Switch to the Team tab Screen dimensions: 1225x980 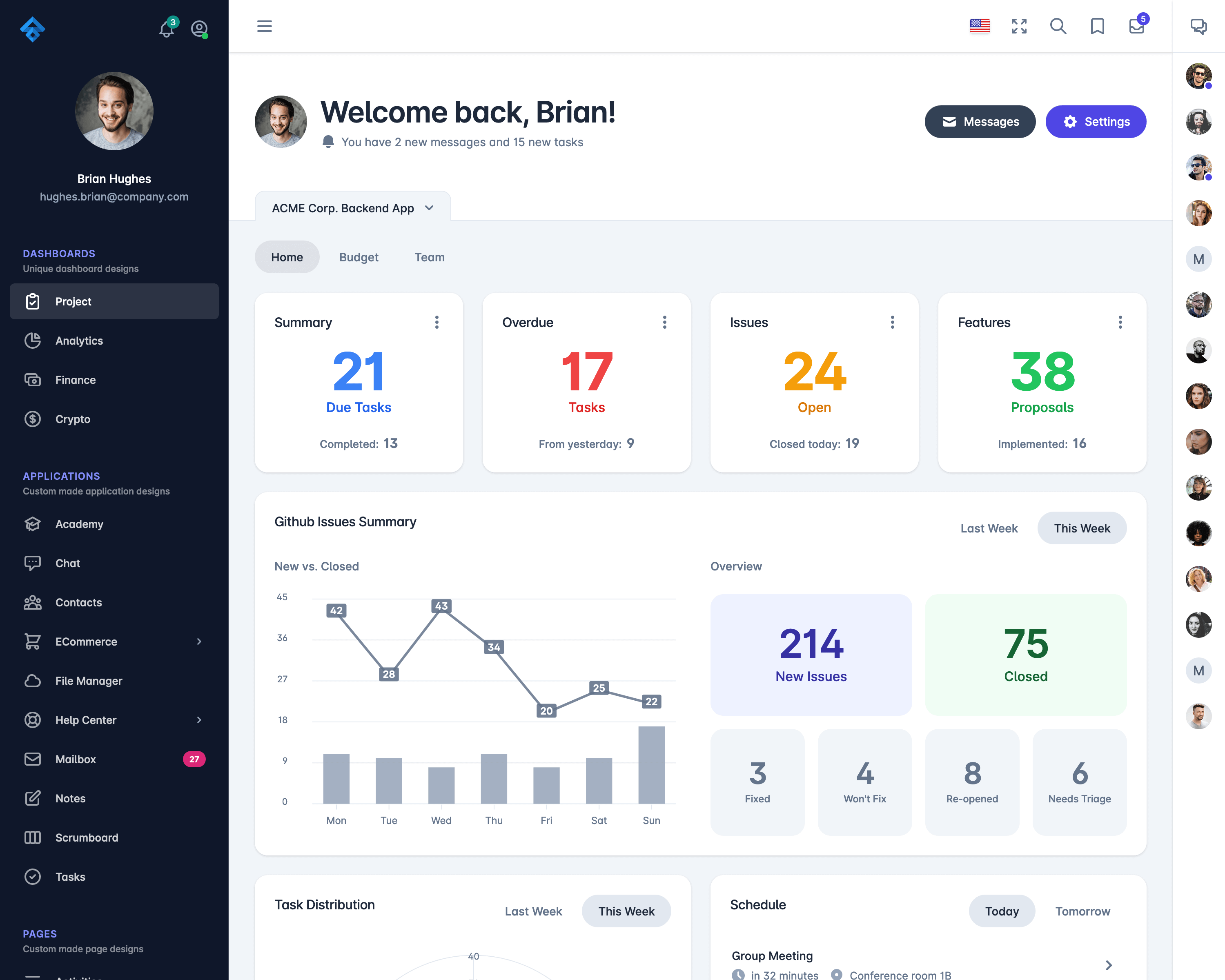[430, 257]
